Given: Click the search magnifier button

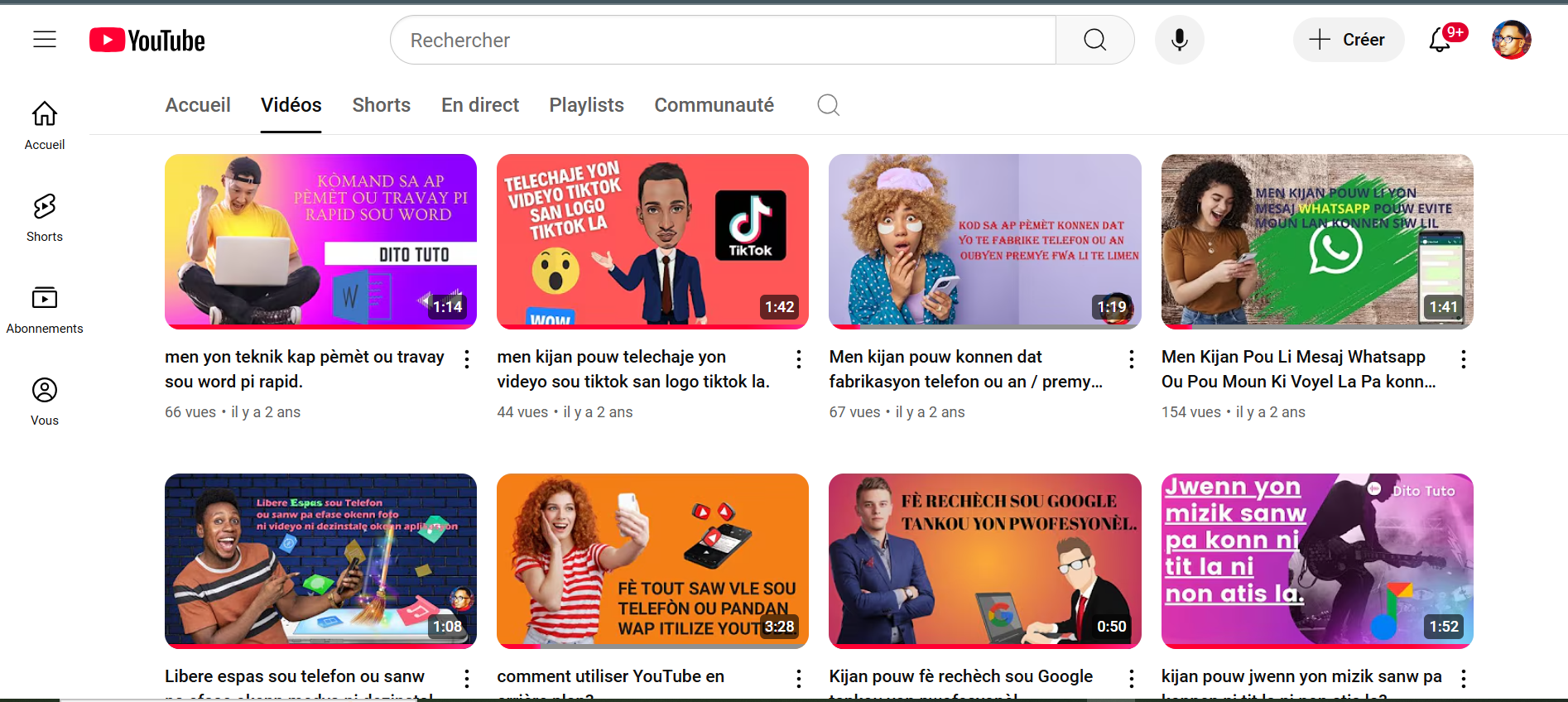Looking at the screenshot, I should coord(1094,40).
